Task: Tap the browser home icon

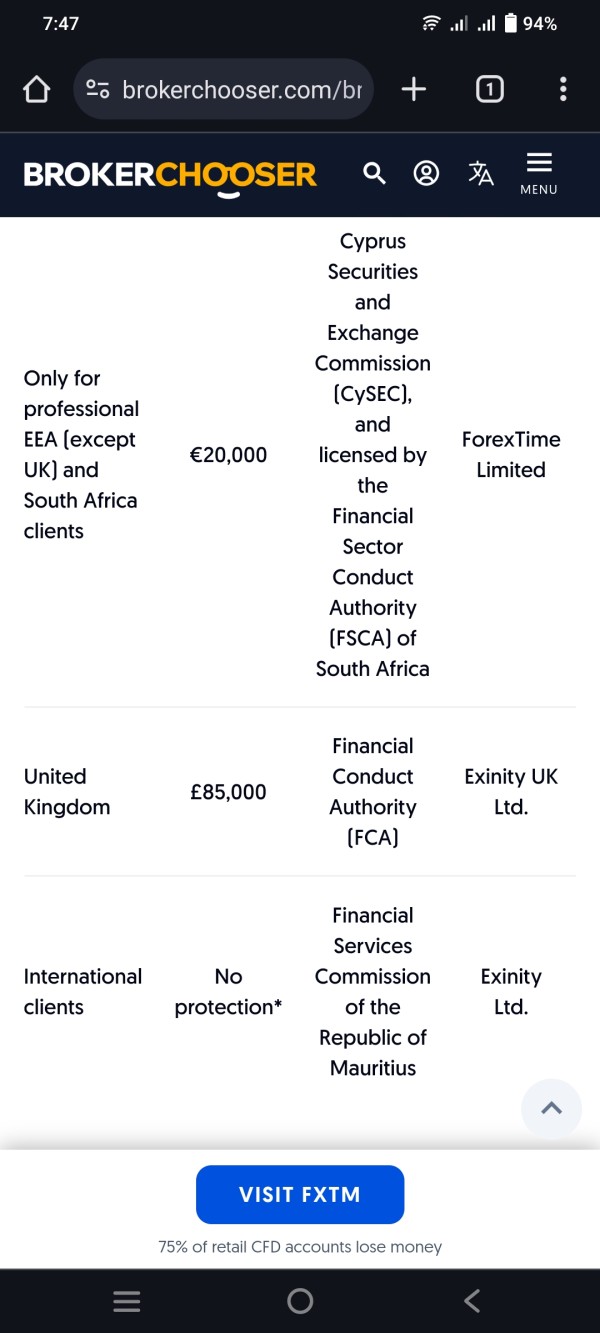Action: click(36, 90)
